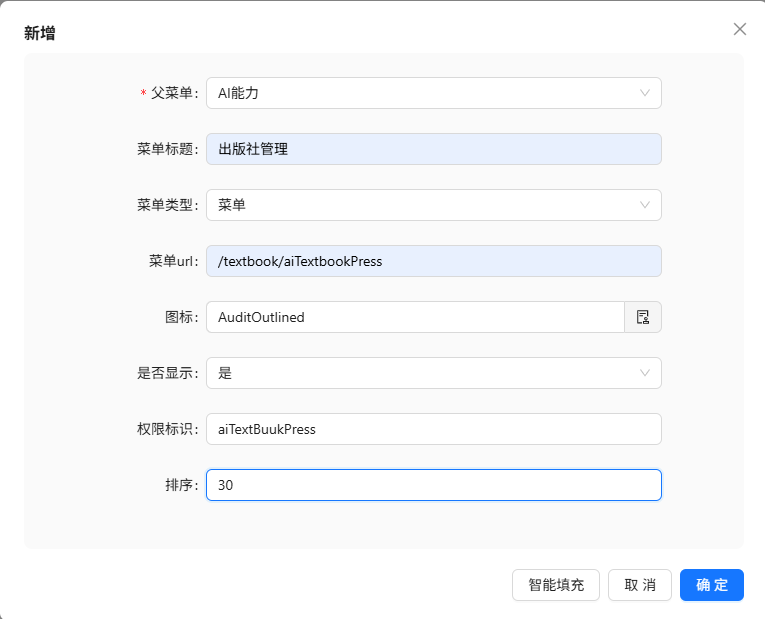The image size is (765, 619).
Task: Open the icon picker beside AuditOutlined
Action: click(x=643, y=317)
